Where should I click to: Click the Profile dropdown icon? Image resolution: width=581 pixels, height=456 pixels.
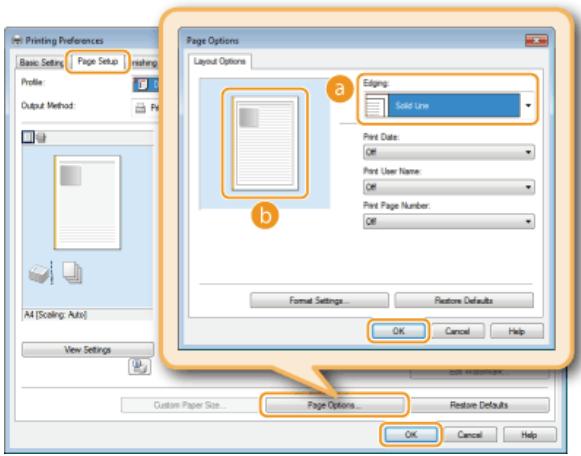142,84
